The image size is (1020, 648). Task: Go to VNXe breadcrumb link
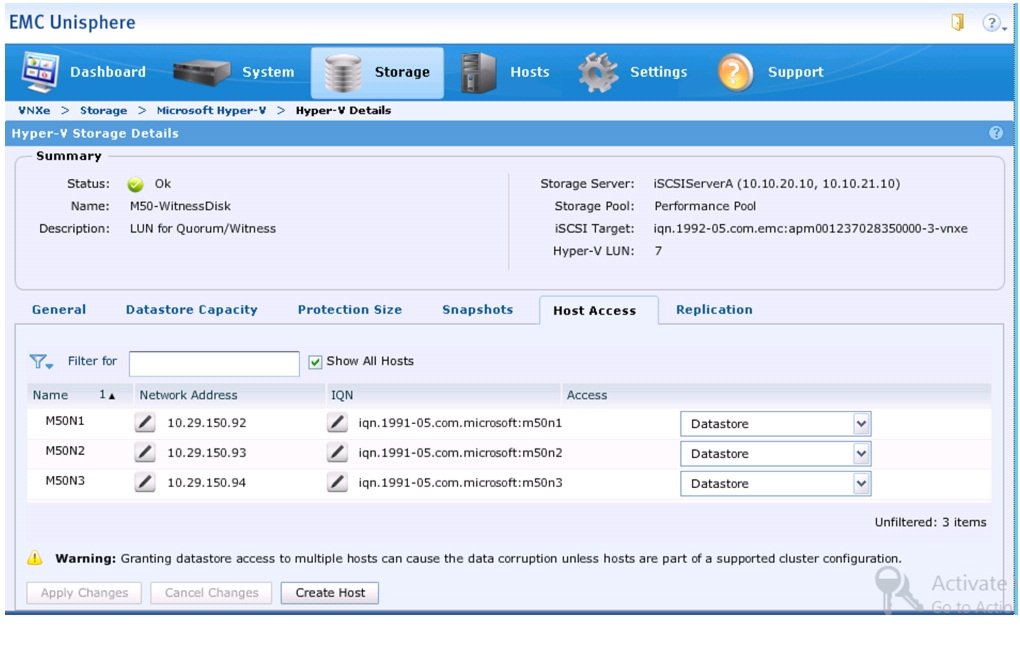pos(34,111)
